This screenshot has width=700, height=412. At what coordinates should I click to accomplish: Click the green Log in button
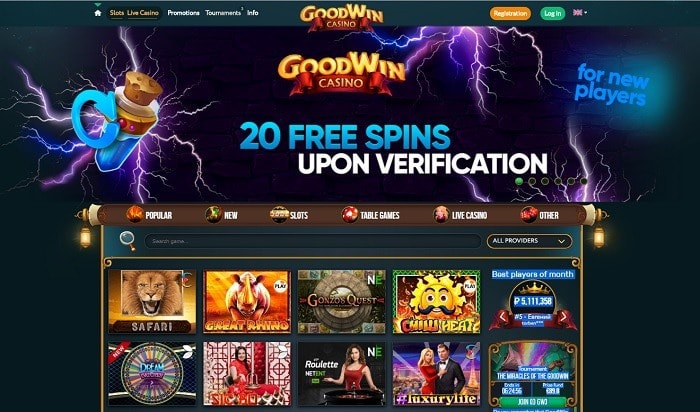pos(553,13)
